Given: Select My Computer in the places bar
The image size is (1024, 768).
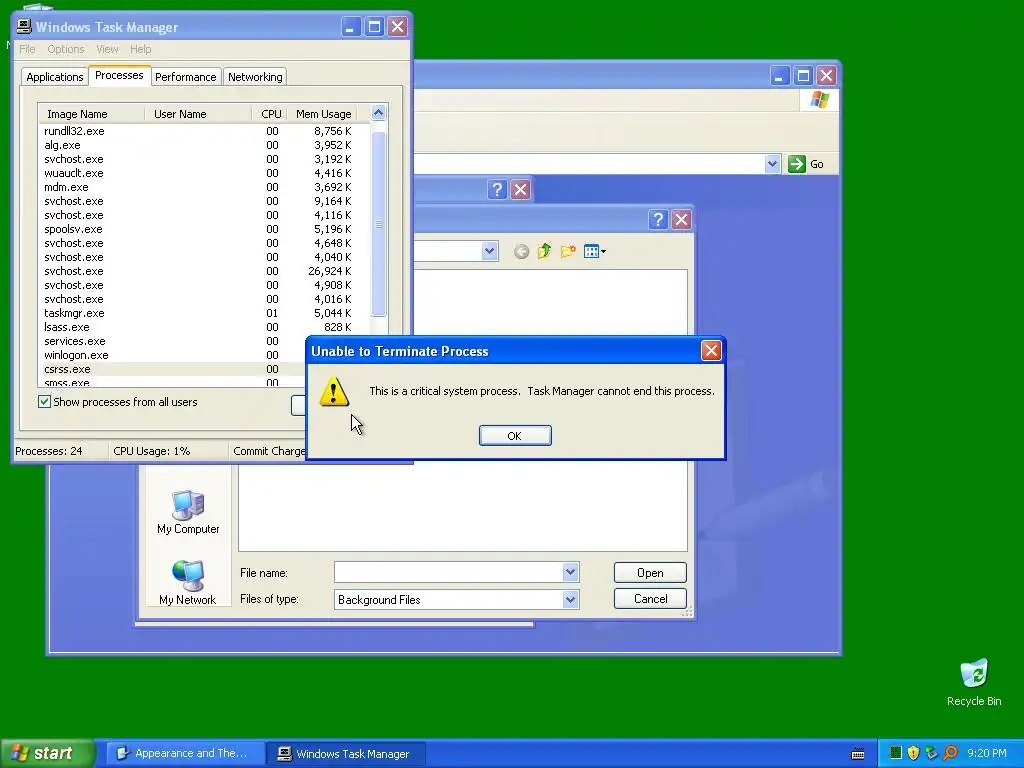Looking at the screenshot, I should coord(188,511).
